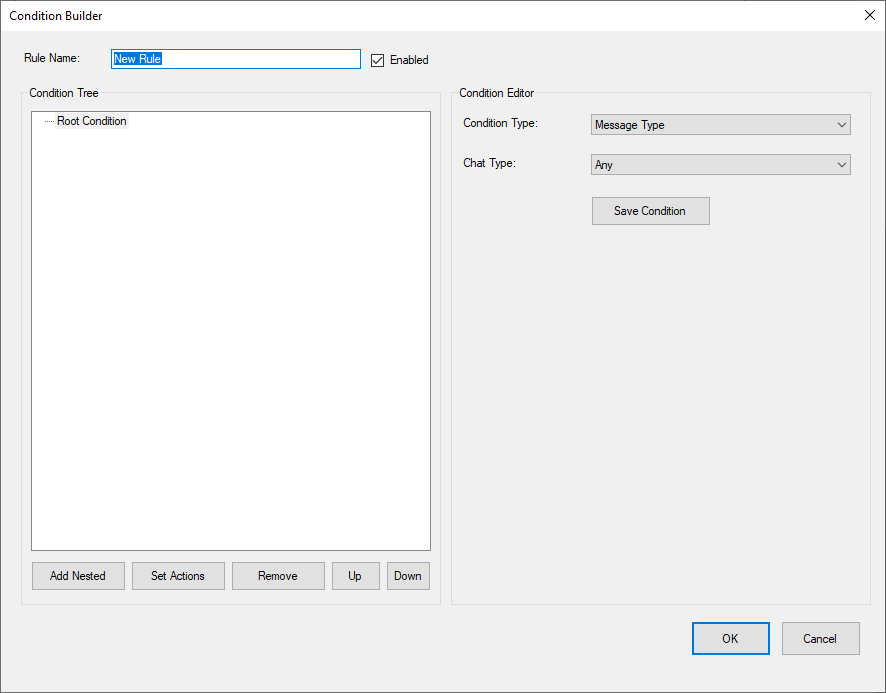Cancel the Condition Builder dialog
886x693 pixels.
point(820,639)
